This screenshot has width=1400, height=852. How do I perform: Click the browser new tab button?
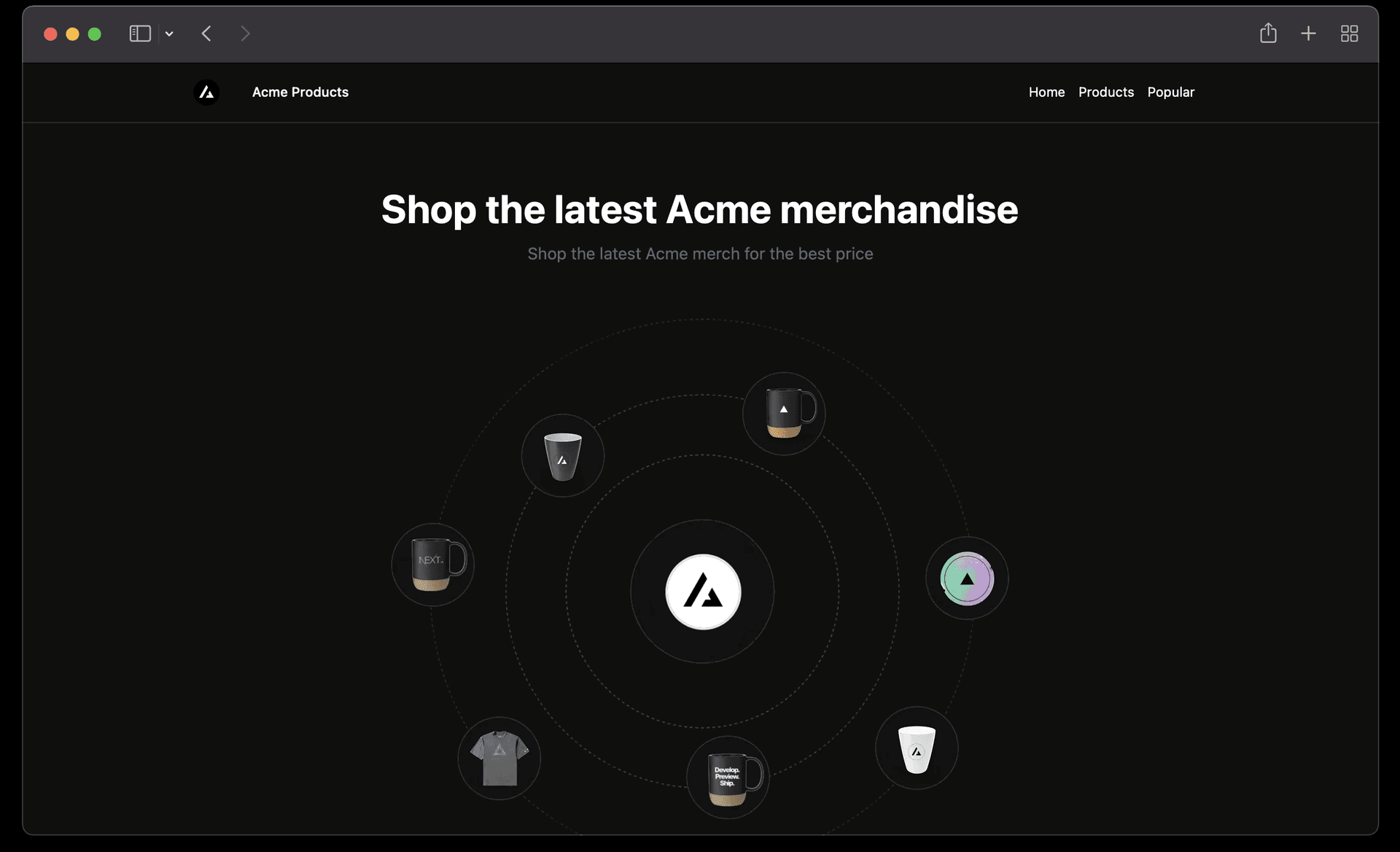(x=1308, y=33)
